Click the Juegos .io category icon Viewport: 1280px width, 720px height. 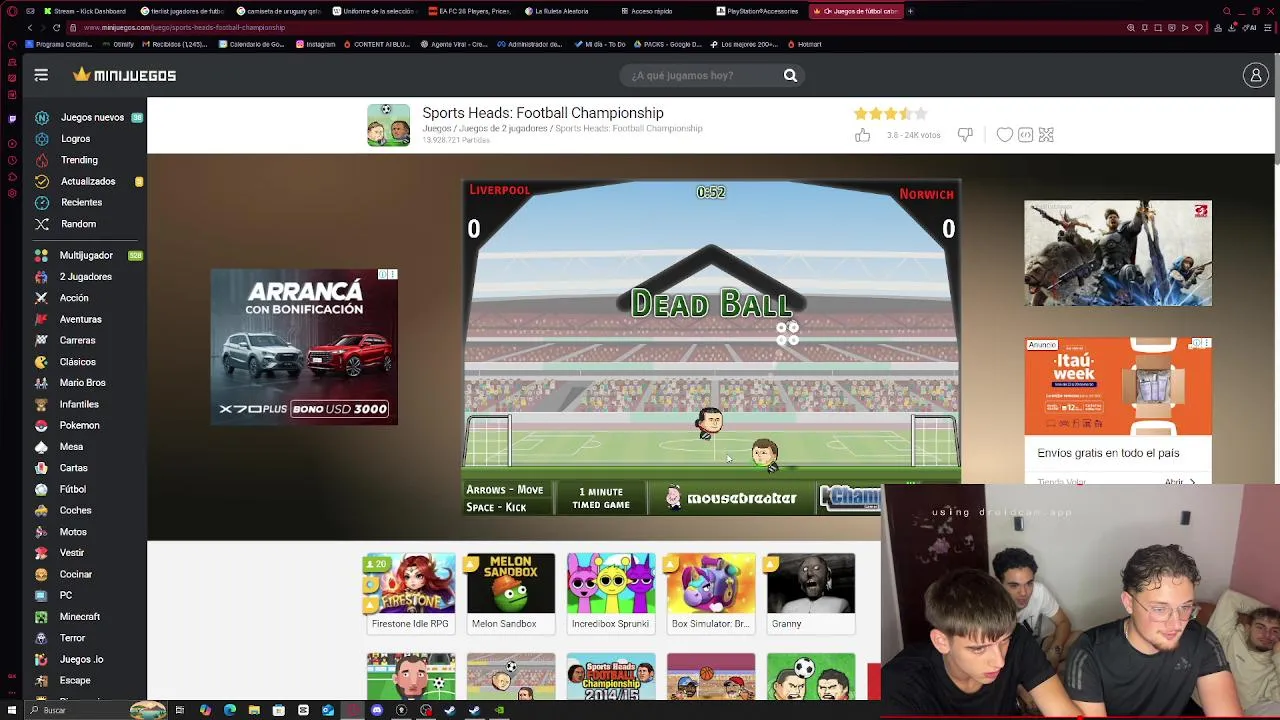(x=41, y=659)
